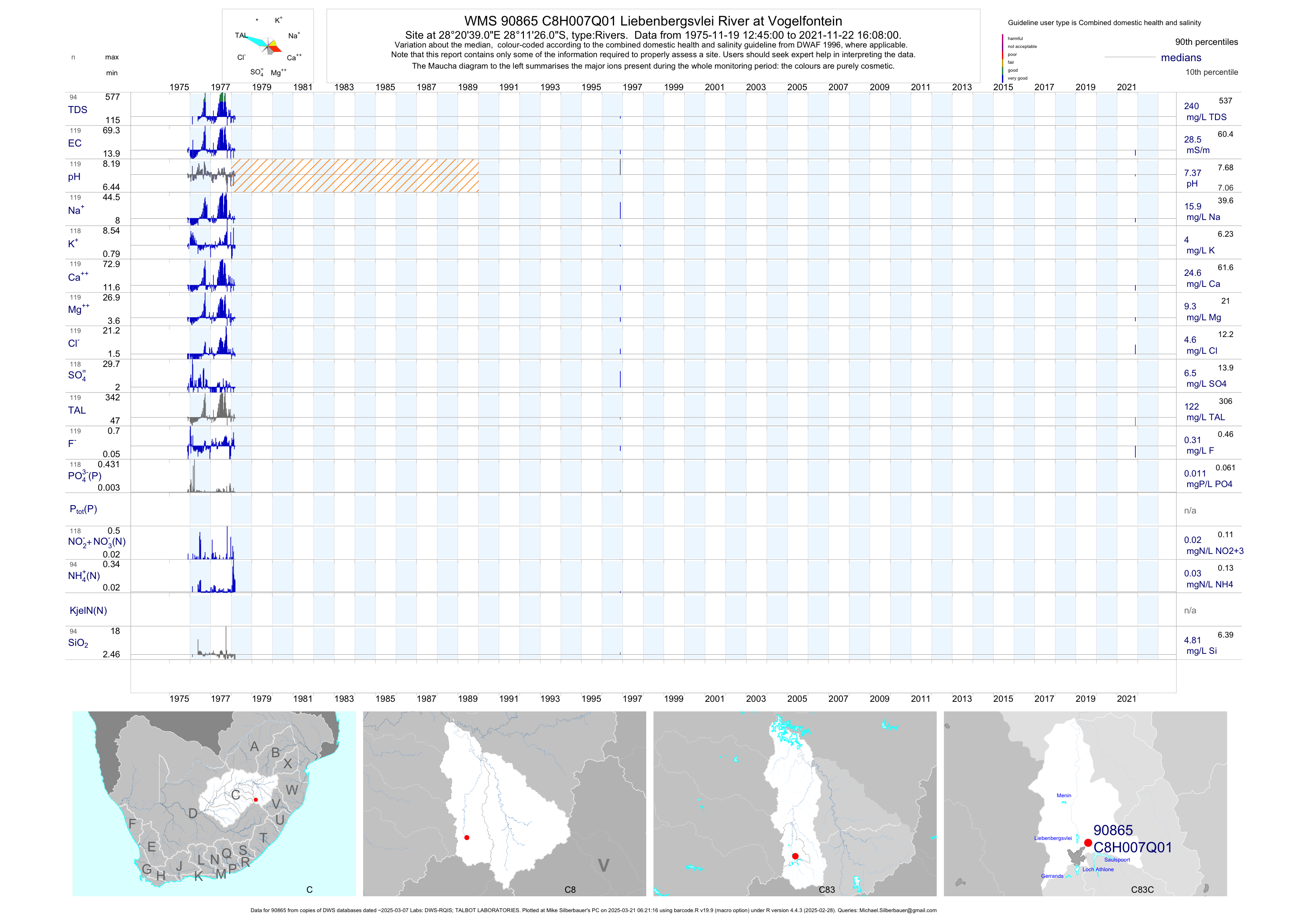
Task: Click the Saulspoort label on the map
Action: [1117, 860]
